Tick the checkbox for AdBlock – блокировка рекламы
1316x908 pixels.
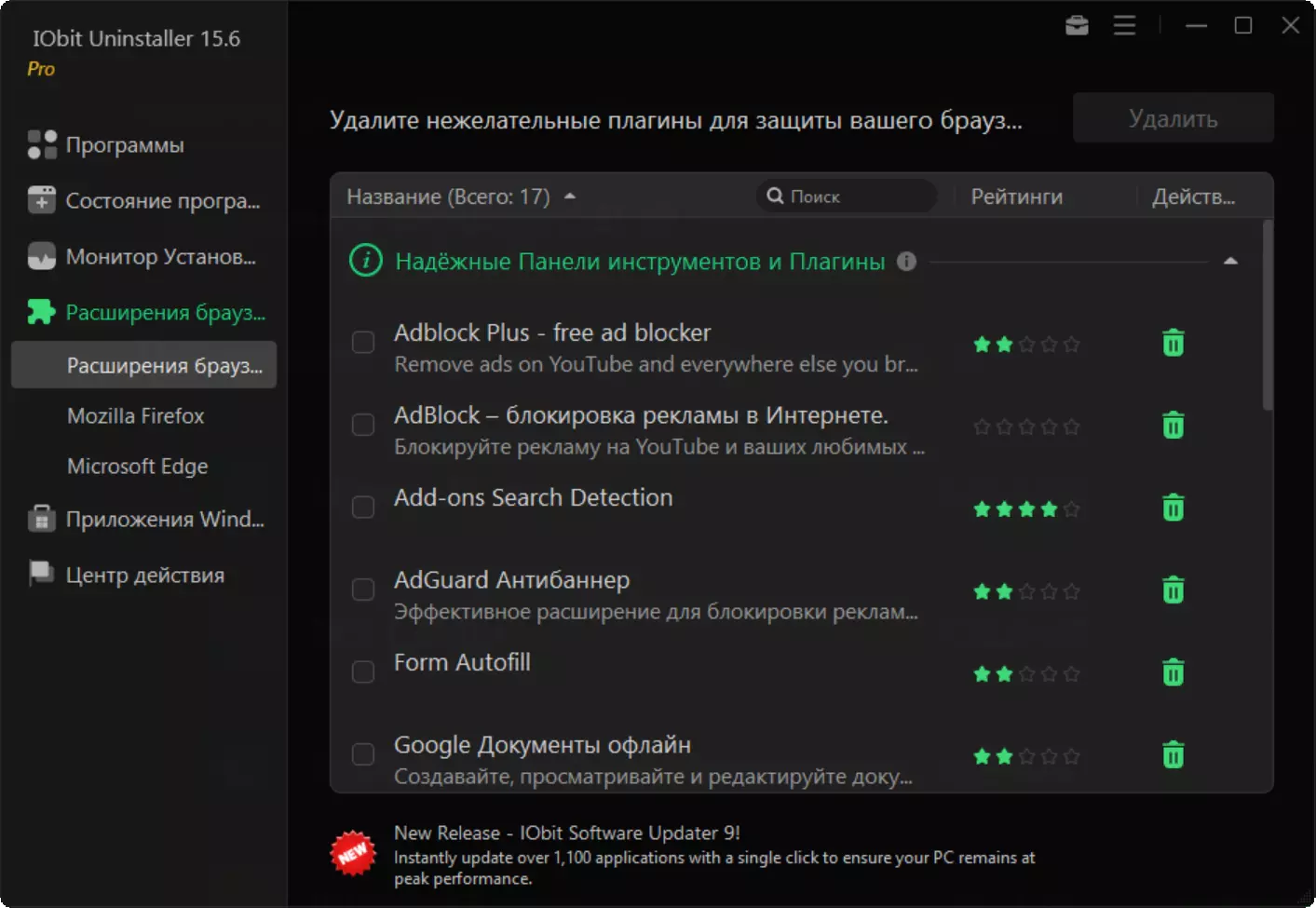click(363, 425)
